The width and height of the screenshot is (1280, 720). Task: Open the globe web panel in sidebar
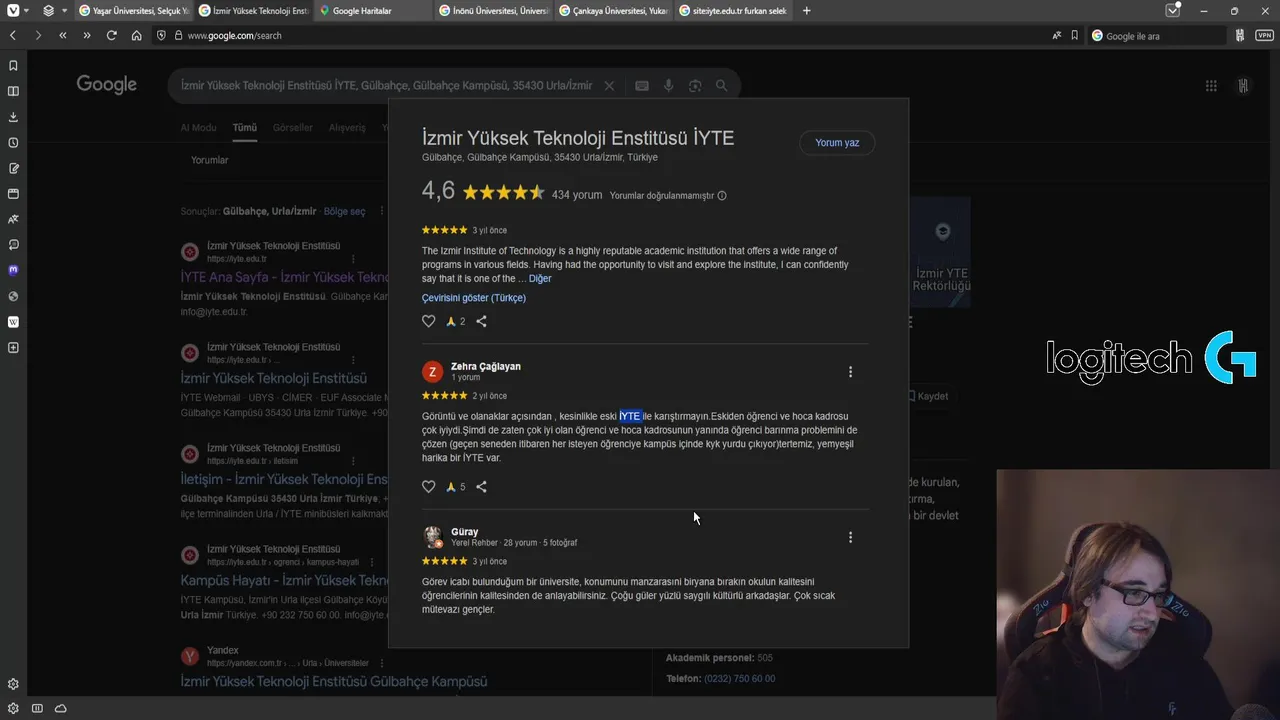click(13, 296)
